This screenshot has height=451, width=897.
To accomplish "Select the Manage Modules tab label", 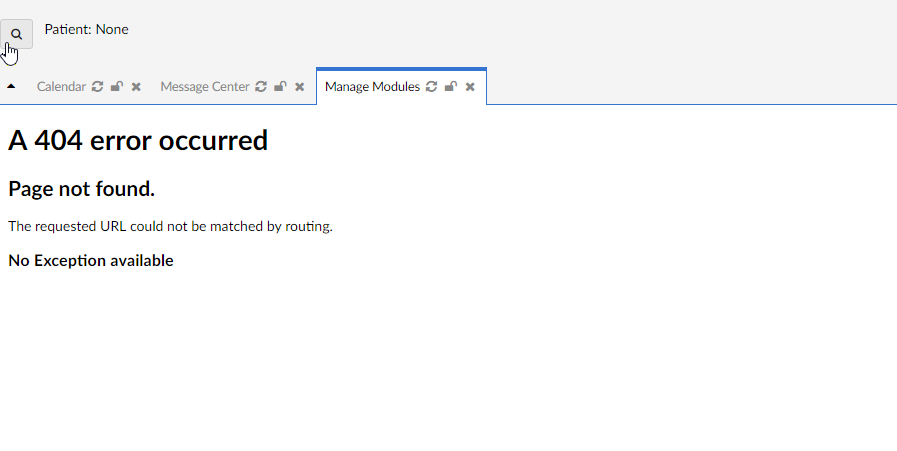I will [x=372, y=86].
